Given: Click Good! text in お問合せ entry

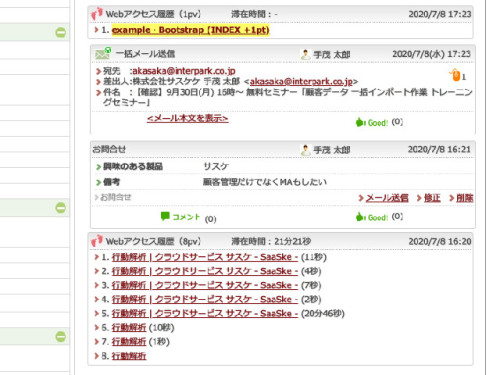Looking at the screenshot, I should 378,217.
